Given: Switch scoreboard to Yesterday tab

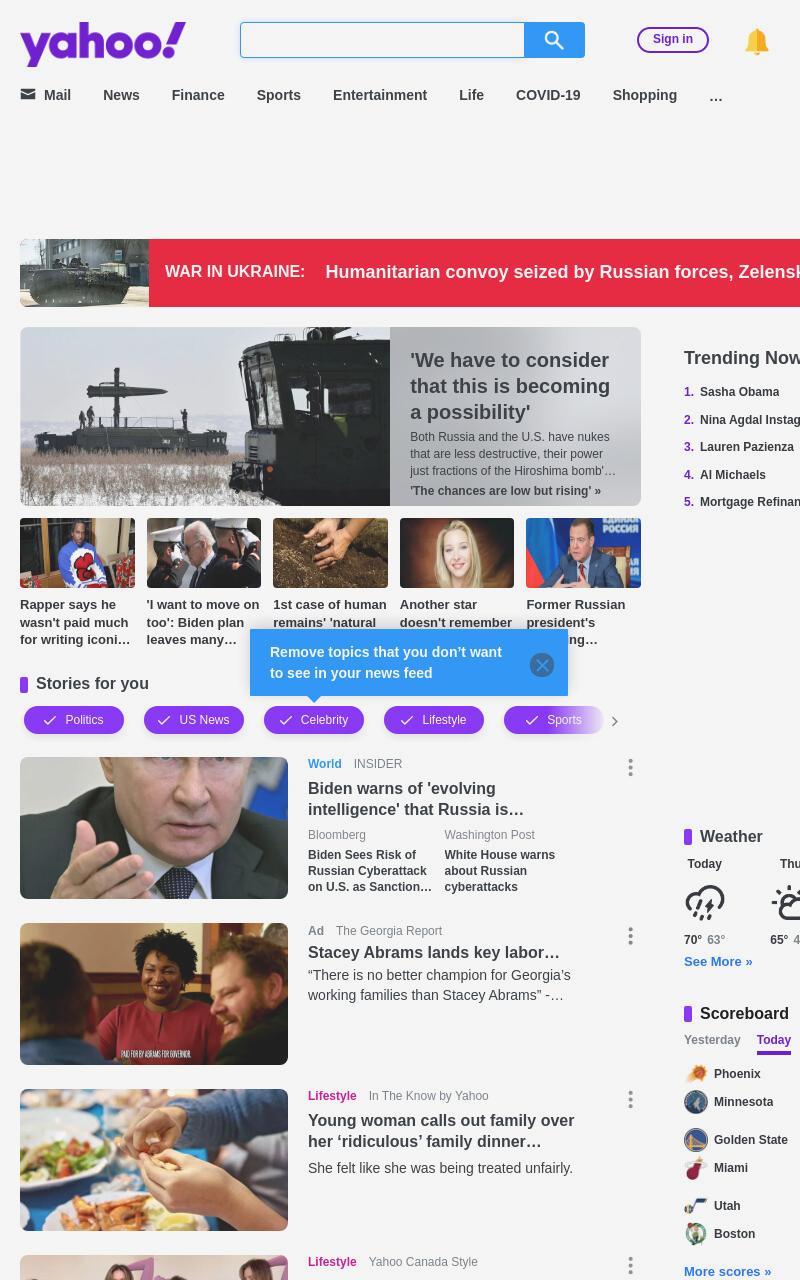Looking at the screenshot, I should 712,1040.
